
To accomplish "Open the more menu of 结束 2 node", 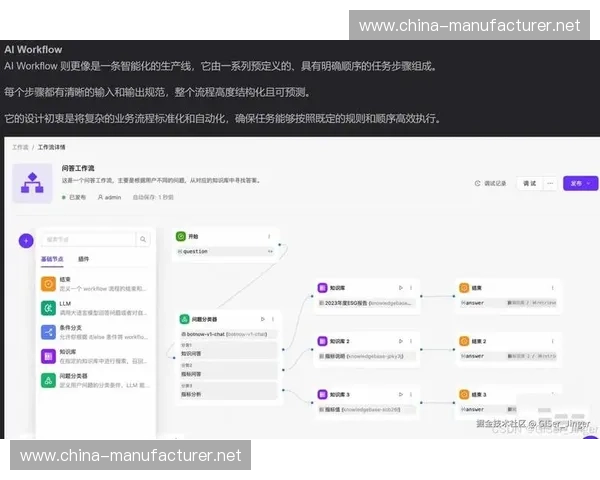I will point(553,341).
